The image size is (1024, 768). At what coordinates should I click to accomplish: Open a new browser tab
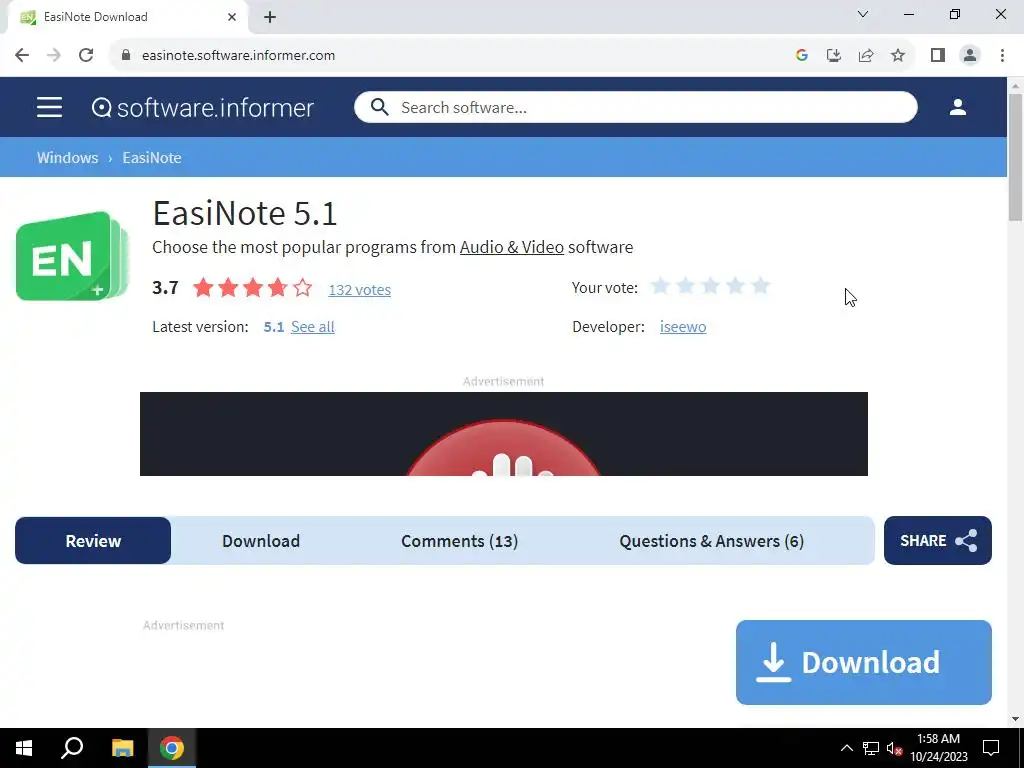pyautogui.click(x=270, y=17)
